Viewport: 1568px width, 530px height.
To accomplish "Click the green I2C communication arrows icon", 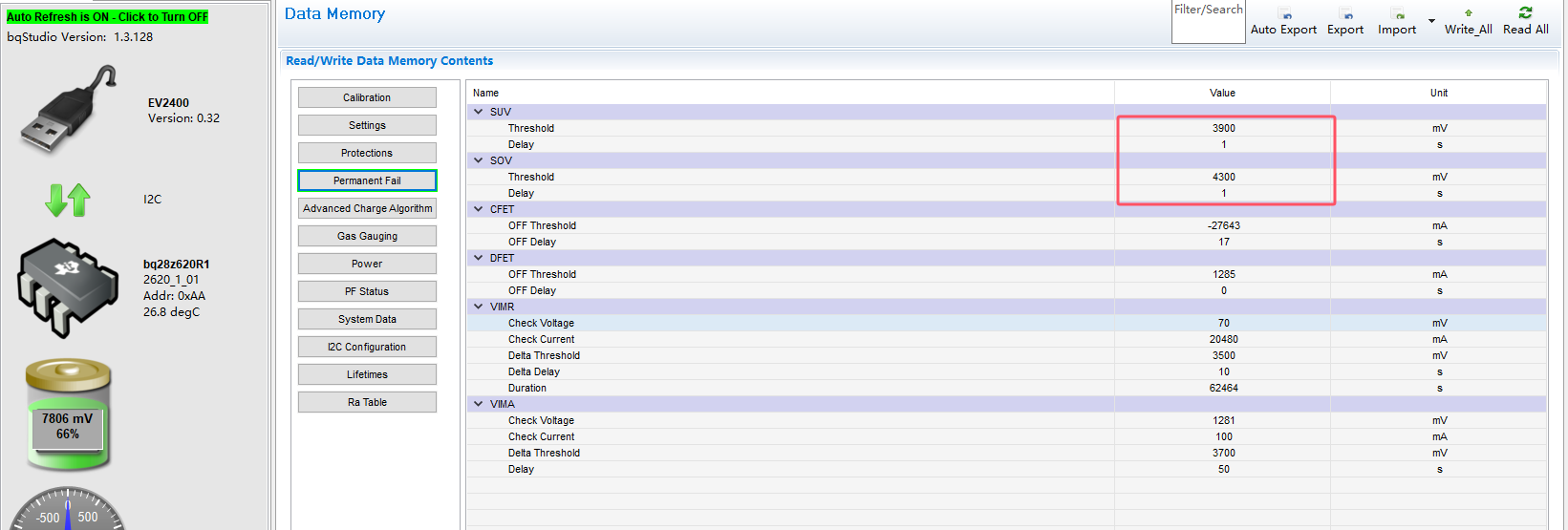I will tap(68, 200).
